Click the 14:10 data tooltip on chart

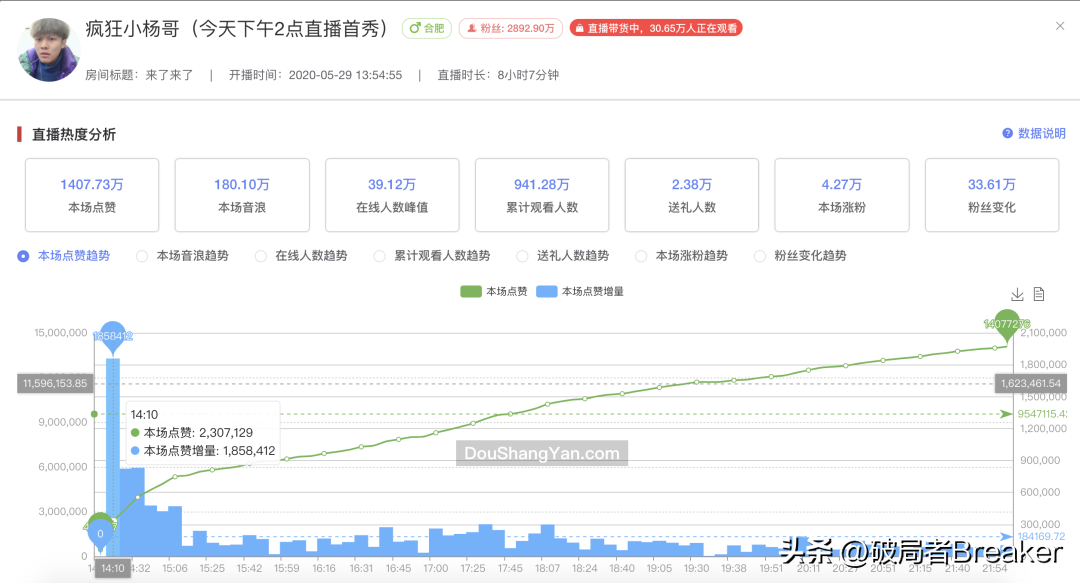(200, 434)
